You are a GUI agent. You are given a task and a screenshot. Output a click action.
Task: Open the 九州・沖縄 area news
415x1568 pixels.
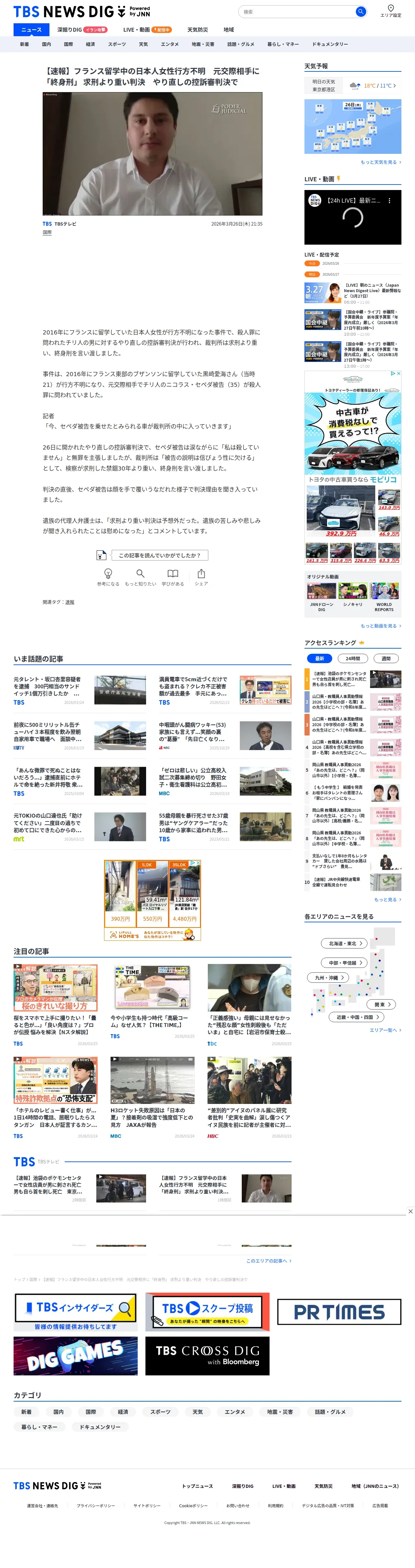tap(329, 978)
